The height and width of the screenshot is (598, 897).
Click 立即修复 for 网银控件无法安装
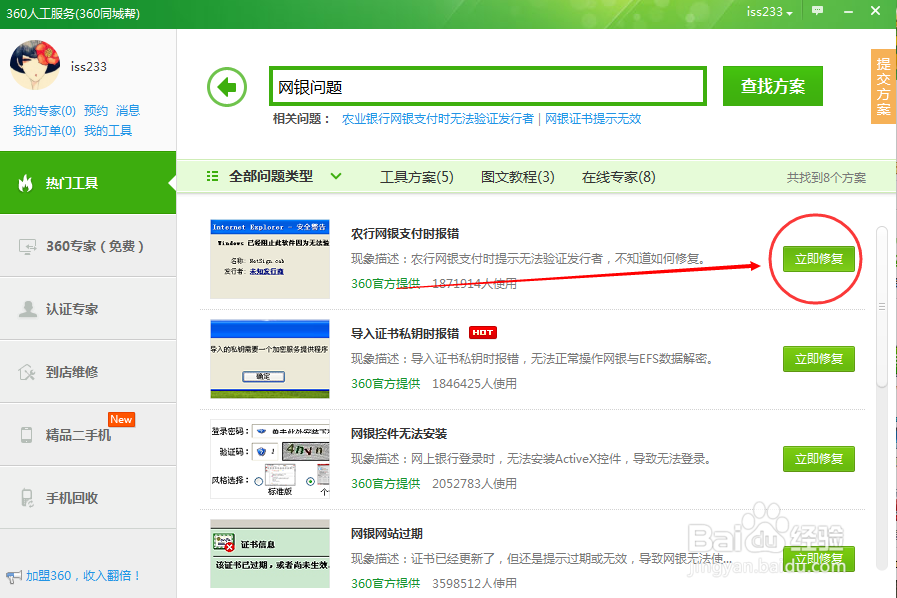coord(819,459)
